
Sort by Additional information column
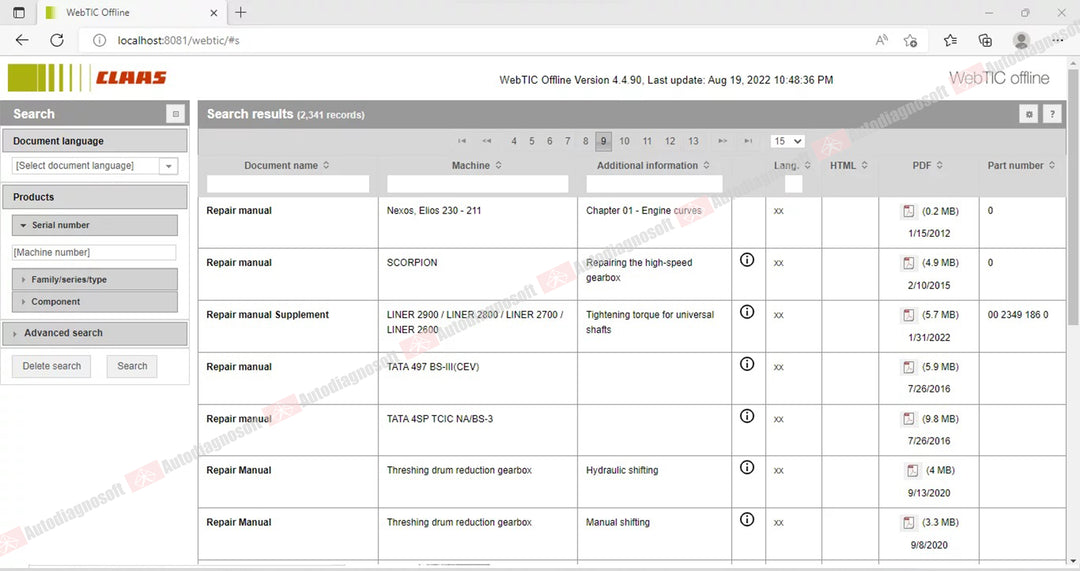click(706, 165)
